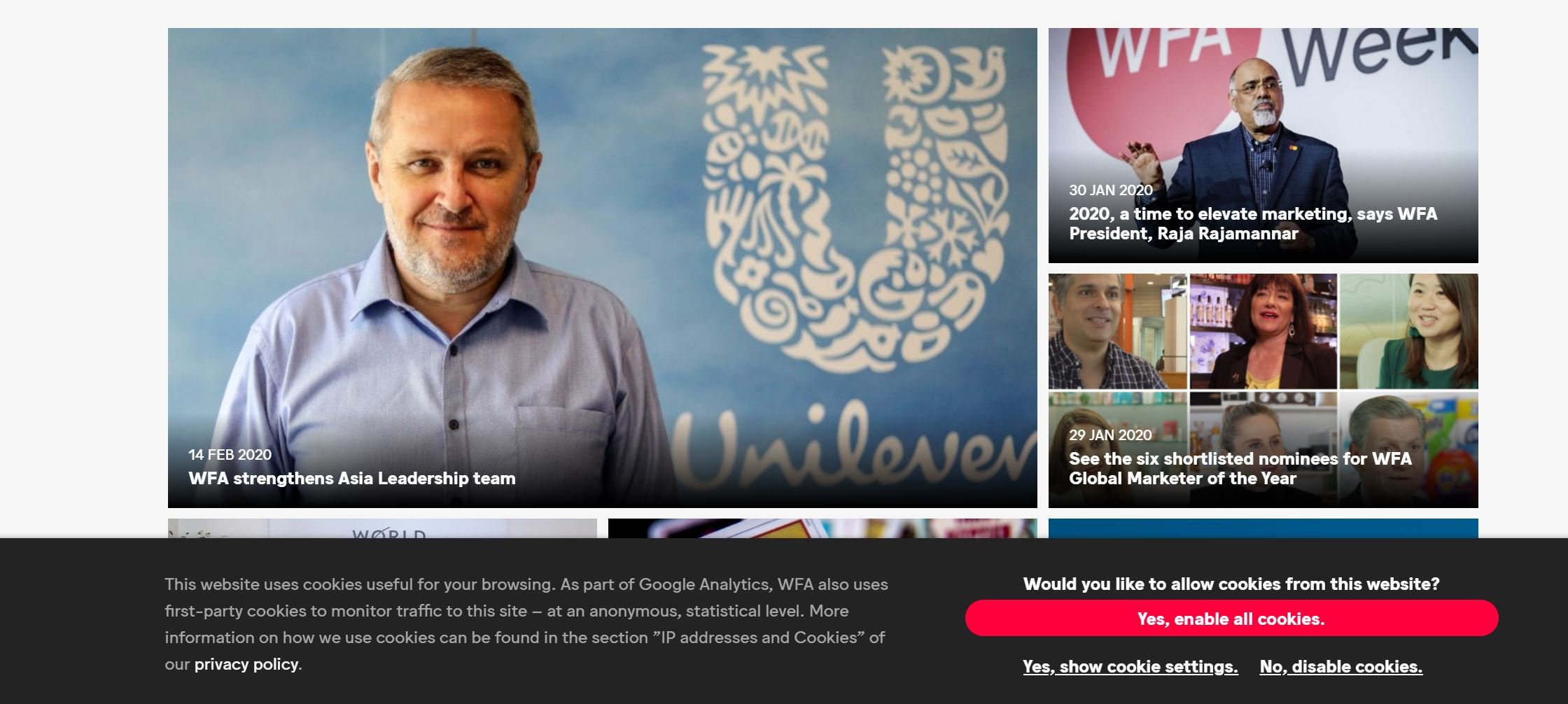
Task: Open 'See the six shortlisted nominees' headline
Action: click(x=1240, y=468)
